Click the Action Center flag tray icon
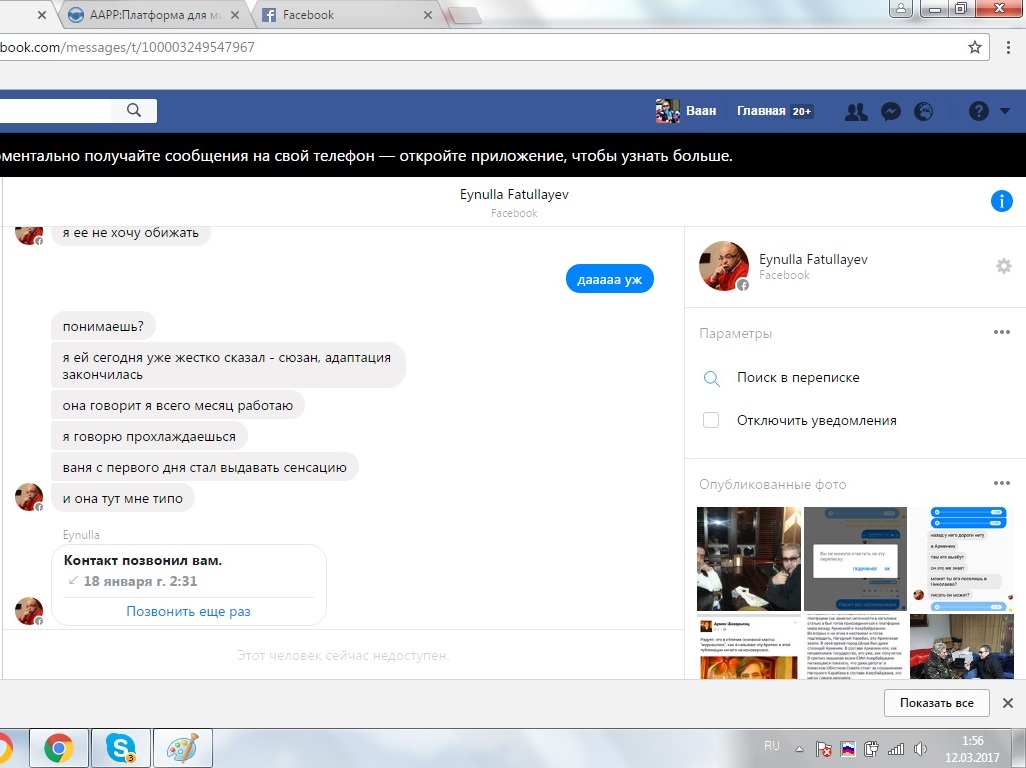Image resolution: width=1026 pixels, height=768 pixels. [823, 749]
